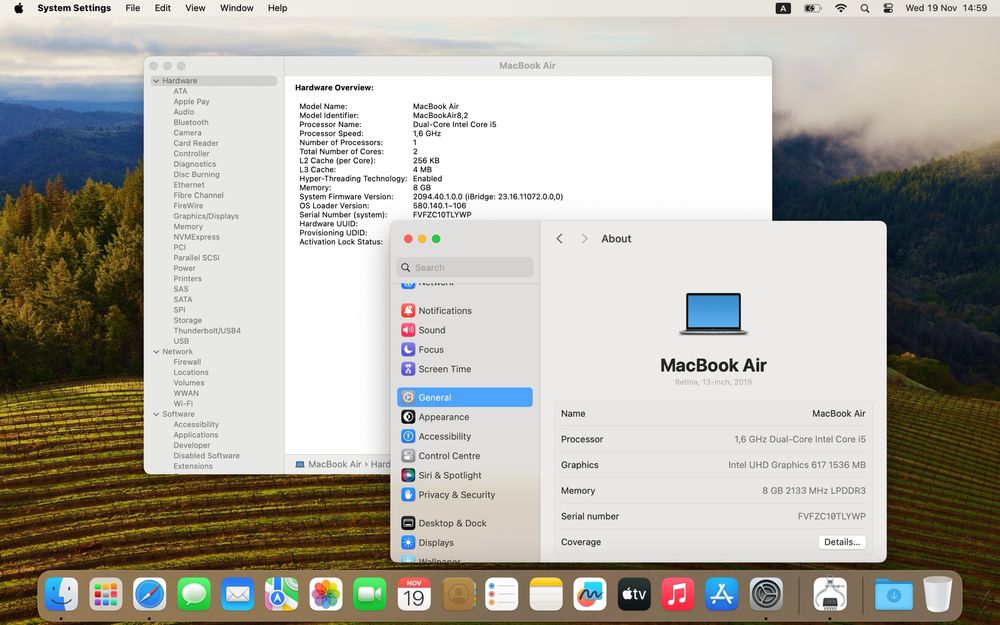This screenshot has width=1000, height=625.
Task: Click the serial number FVFZC10TLYWP in About
Action: (832, 517)
